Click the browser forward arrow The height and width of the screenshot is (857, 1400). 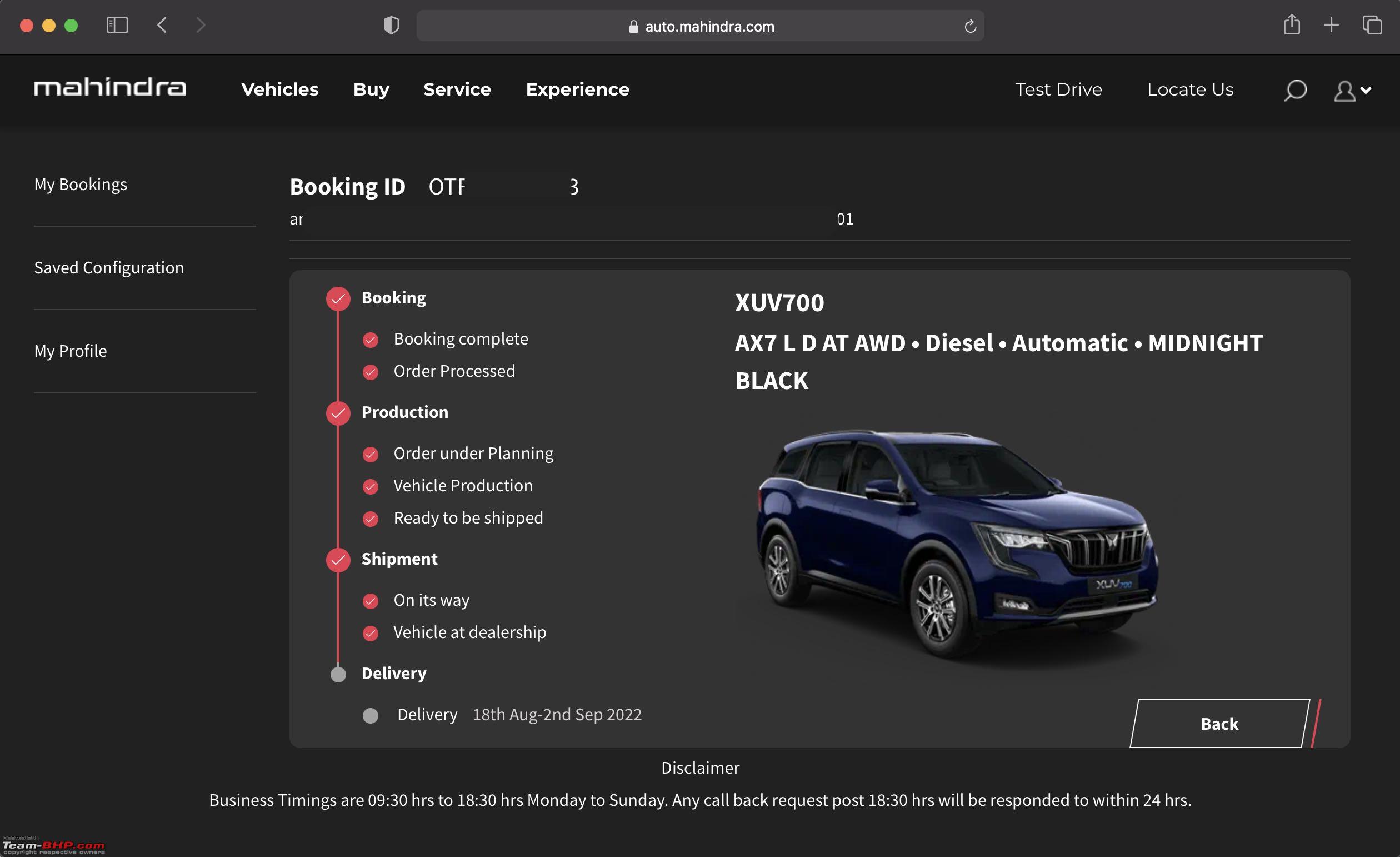[200, 25]
